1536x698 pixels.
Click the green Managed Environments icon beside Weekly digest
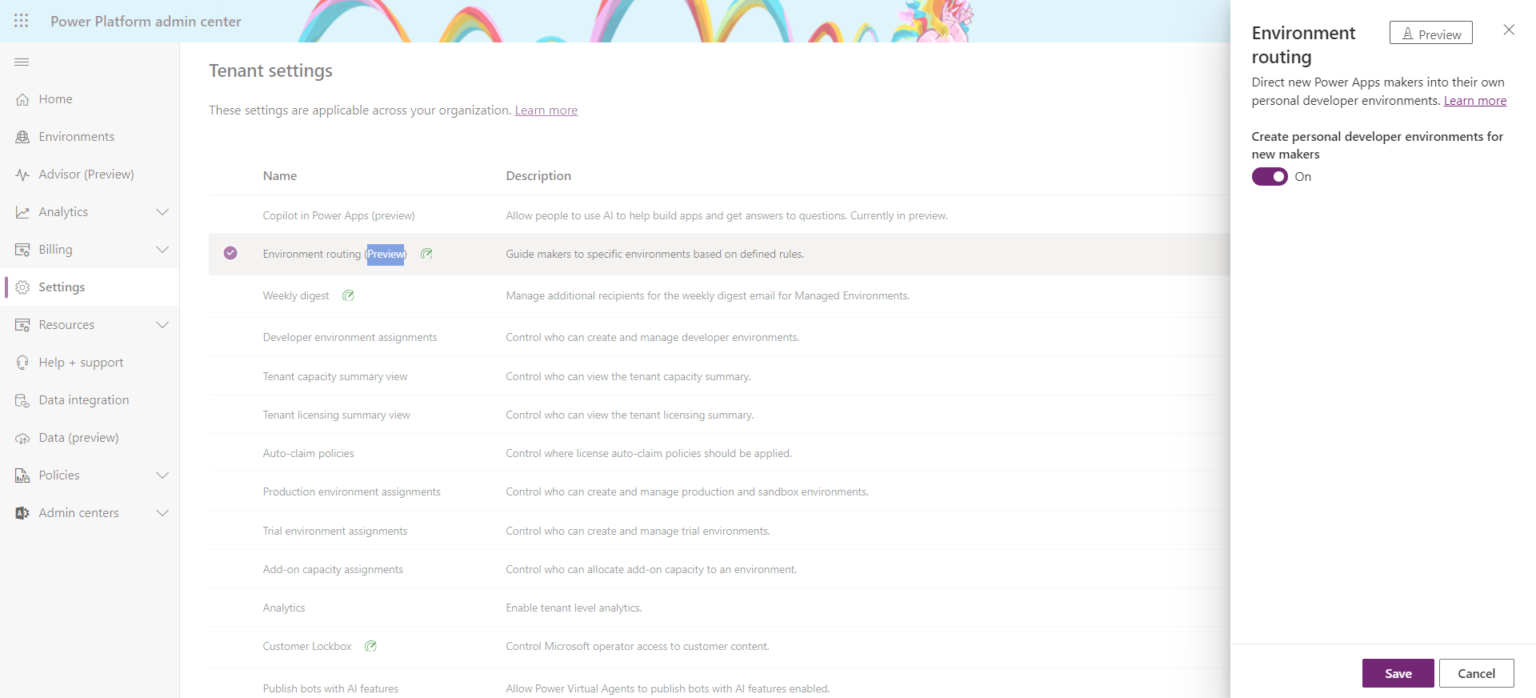[347, 295]
